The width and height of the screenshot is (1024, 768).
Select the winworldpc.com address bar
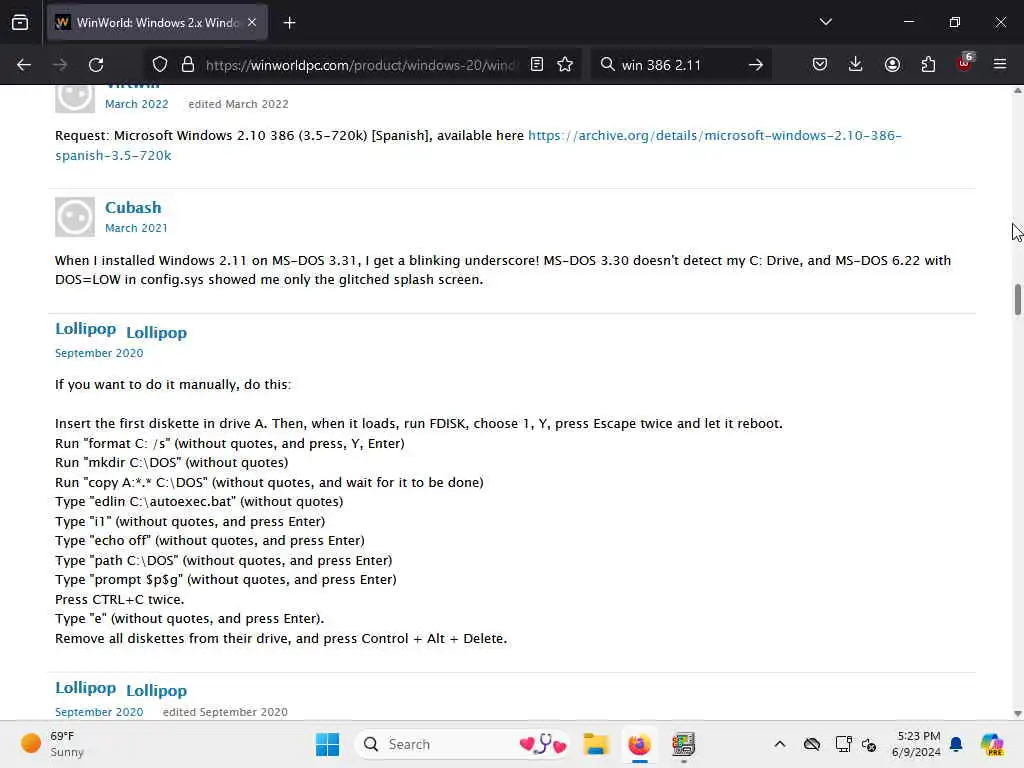pyautogui.click(x=360, y=65)
